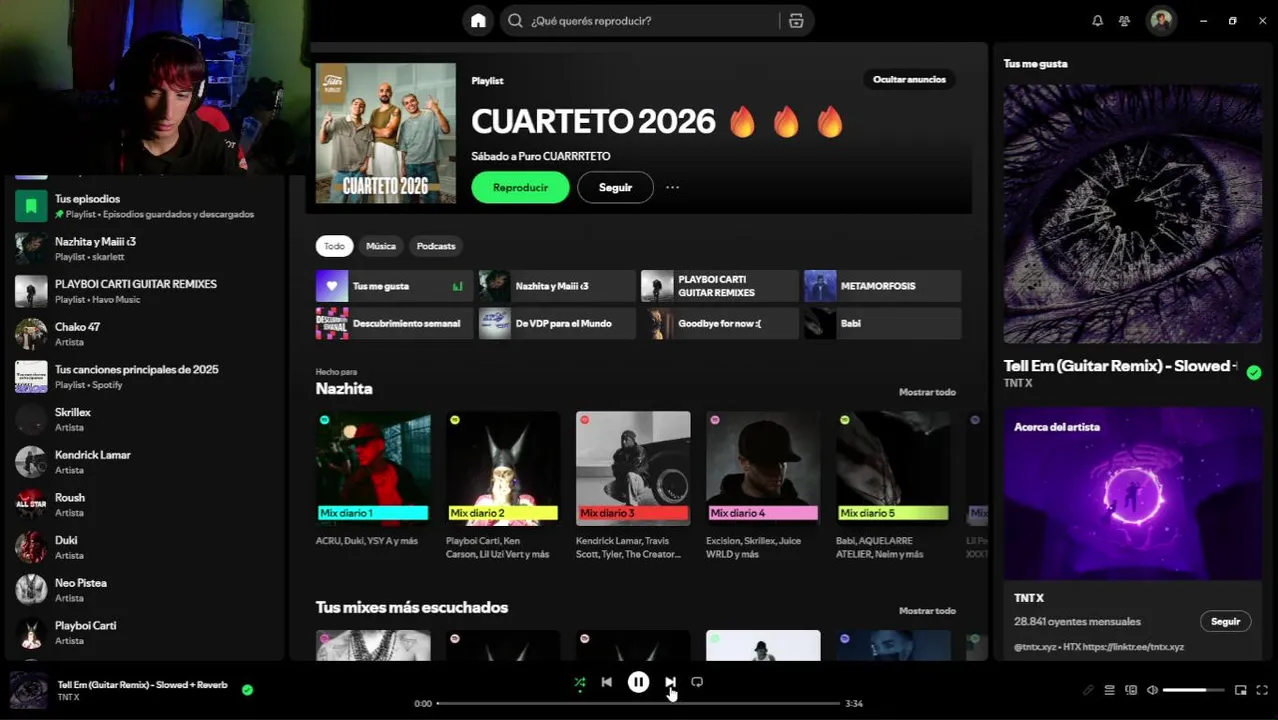Open Connect to a device

tap(1131, 690)
